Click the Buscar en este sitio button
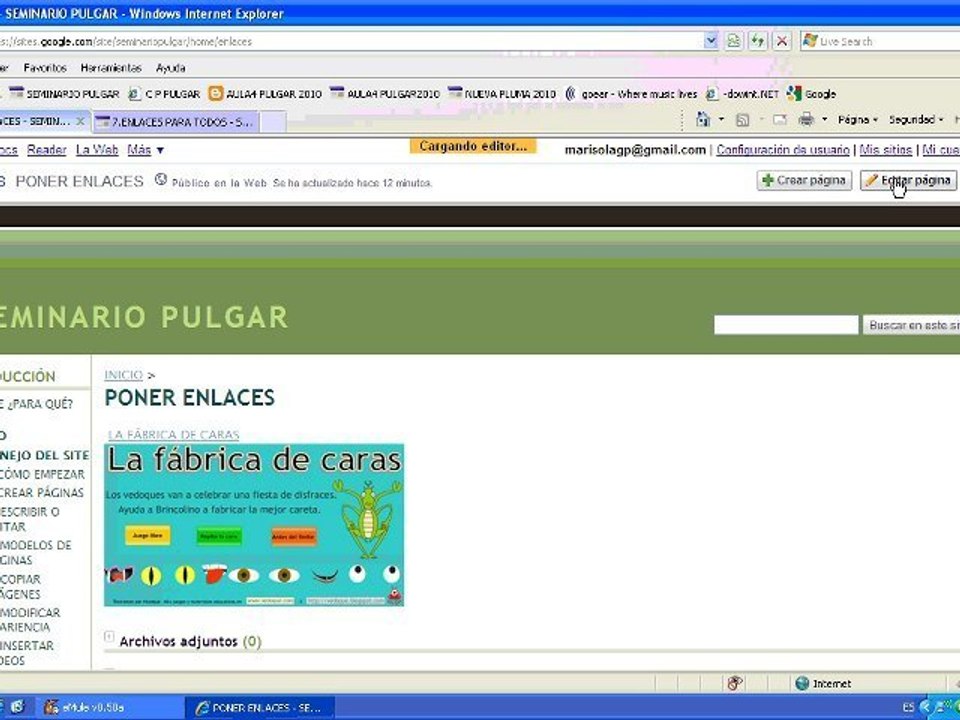Image resolution: width=960 pixels, height=720 pixels. [912, 325]
